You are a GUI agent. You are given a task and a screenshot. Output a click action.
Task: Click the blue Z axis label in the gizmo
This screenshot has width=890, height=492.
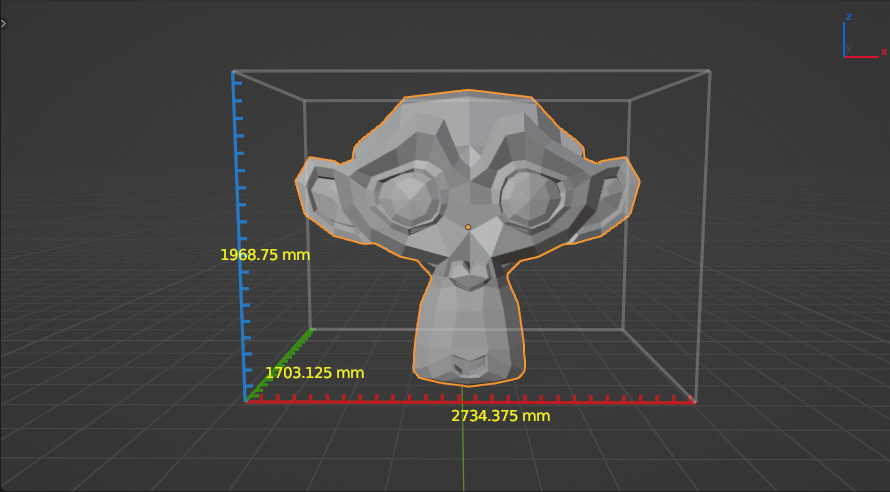(848, 17)
